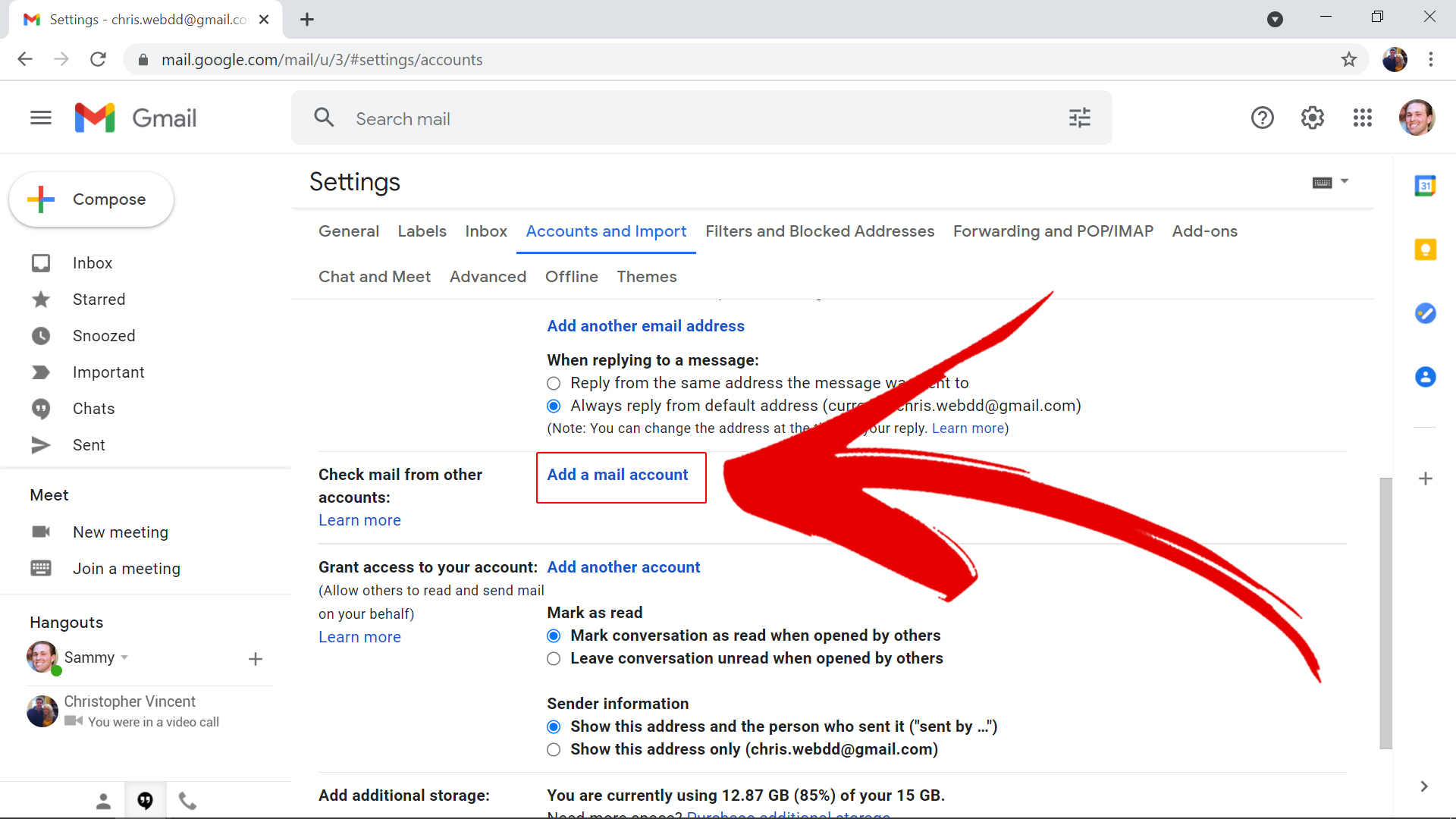Open a new browser tab
This screenshot has height=819, width=1456.
pos(307,20)
